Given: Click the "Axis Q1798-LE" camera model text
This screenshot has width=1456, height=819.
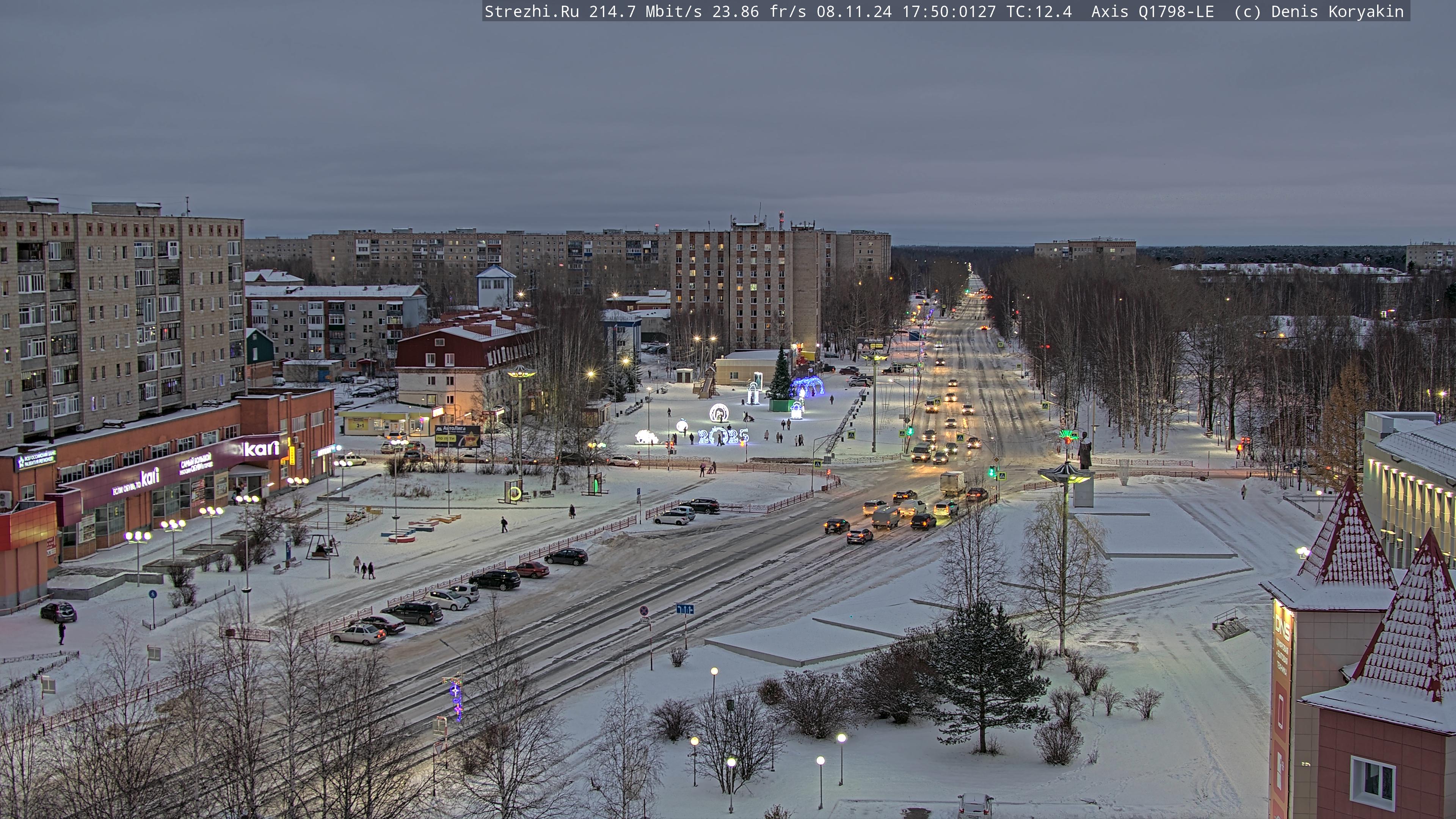Looking at the screenshot, I should 1153,12.
